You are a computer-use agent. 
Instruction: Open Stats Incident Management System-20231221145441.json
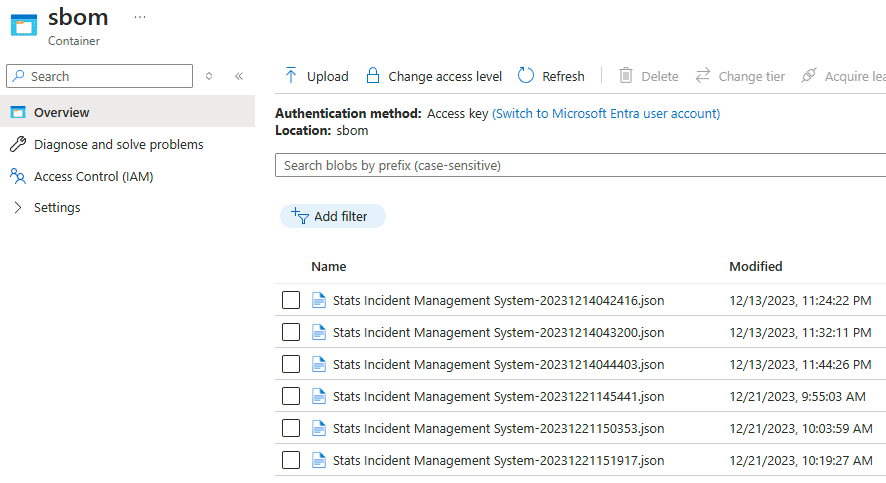pos(498,397)
